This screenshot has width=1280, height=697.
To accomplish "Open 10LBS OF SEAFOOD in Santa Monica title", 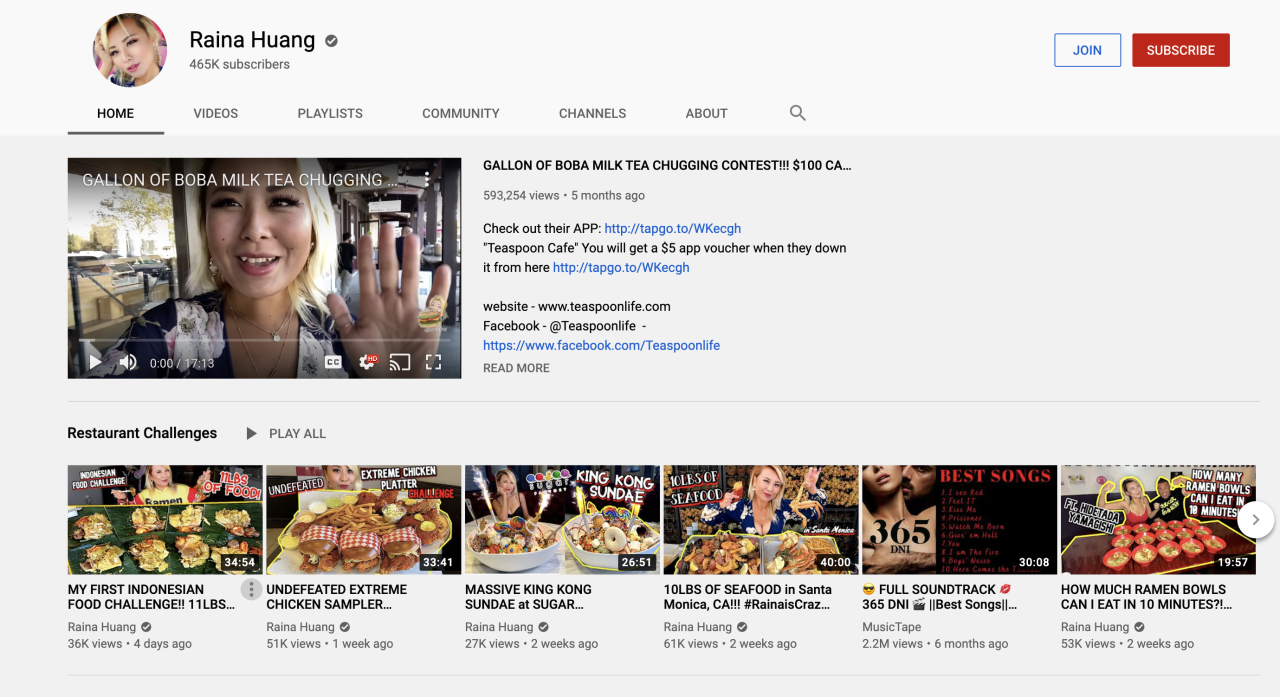I will pos(748,597).
